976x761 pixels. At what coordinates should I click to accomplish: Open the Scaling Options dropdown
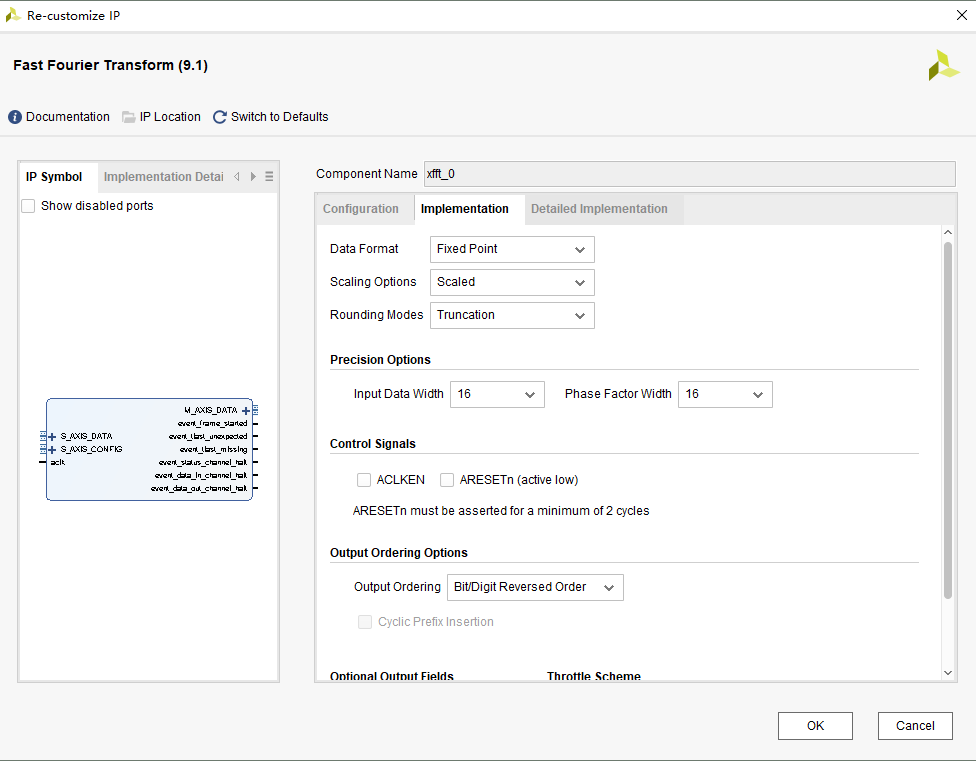pos(512,282)
